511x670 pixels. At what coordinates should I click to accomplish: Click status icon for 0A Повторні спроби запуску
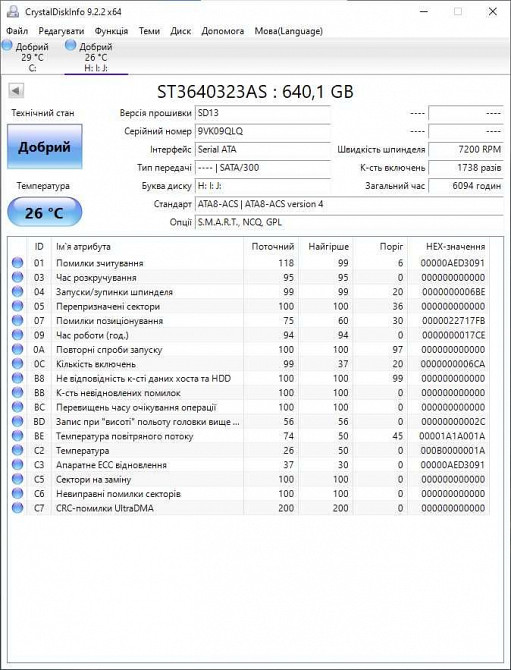click(x=18, y=350)
